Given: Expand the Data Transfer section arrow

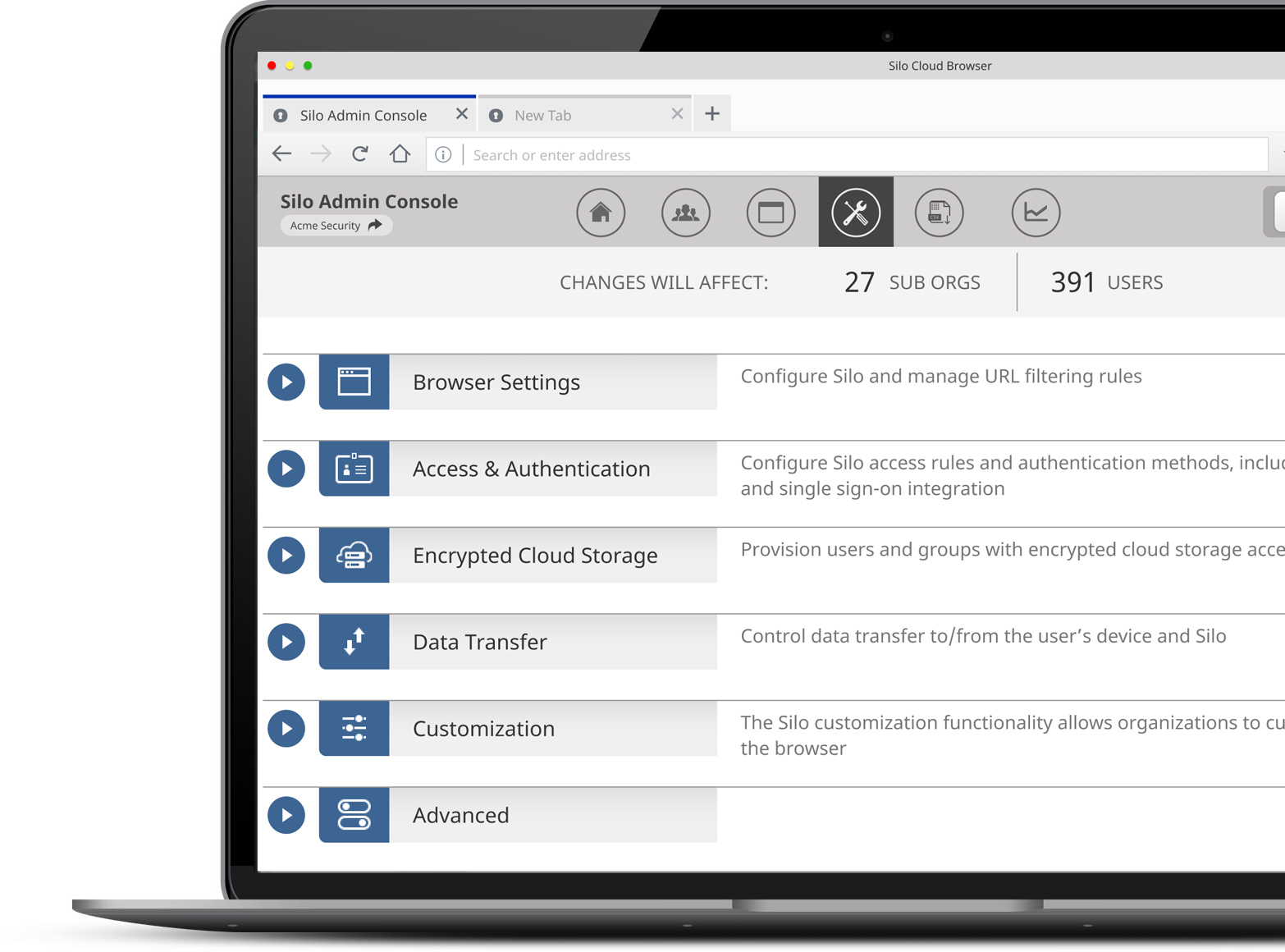Looking at the screenshot, I should pyautogui.click(x=286, y=642).
